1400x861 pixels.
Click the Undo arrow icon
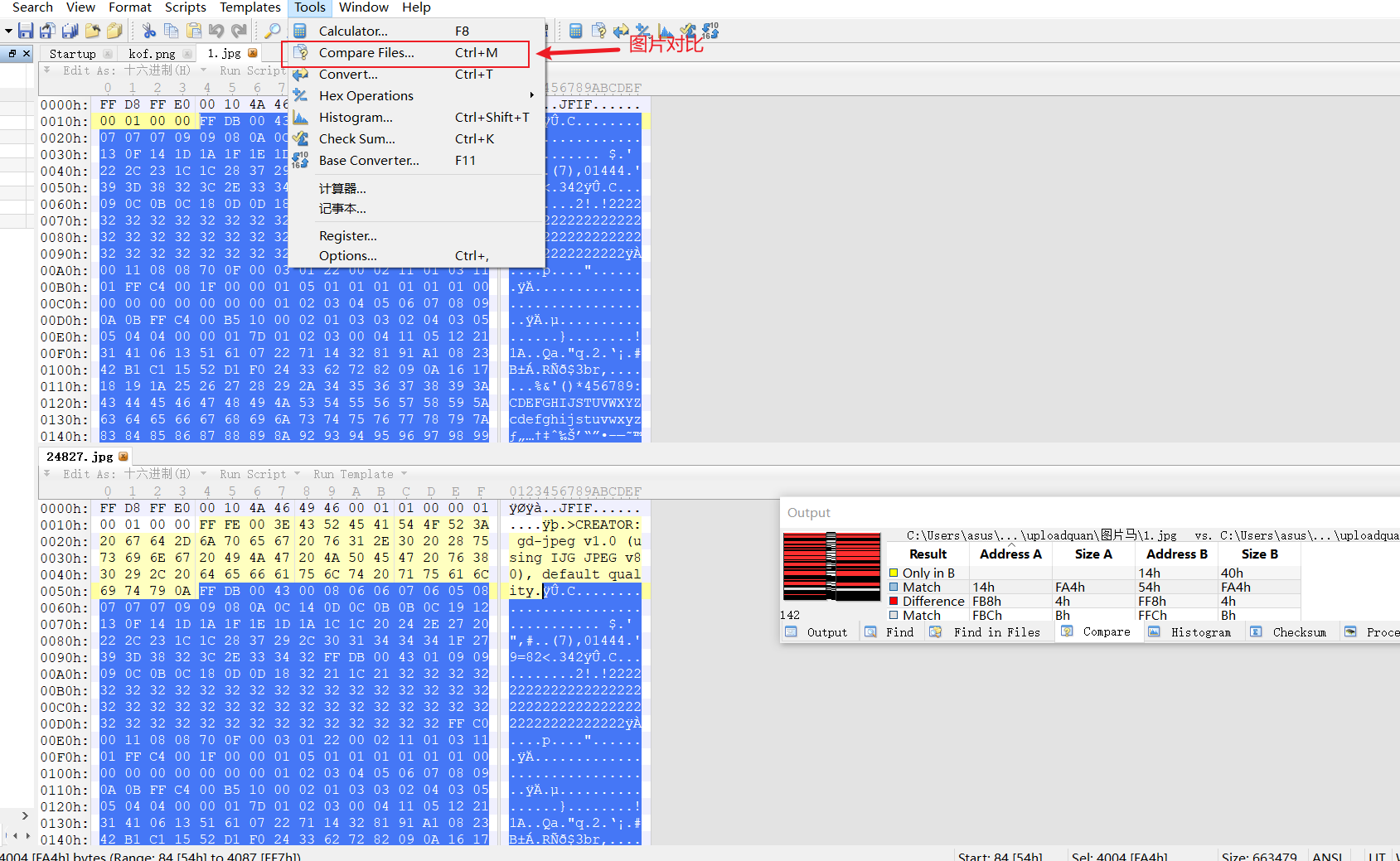tap(216, 31)
